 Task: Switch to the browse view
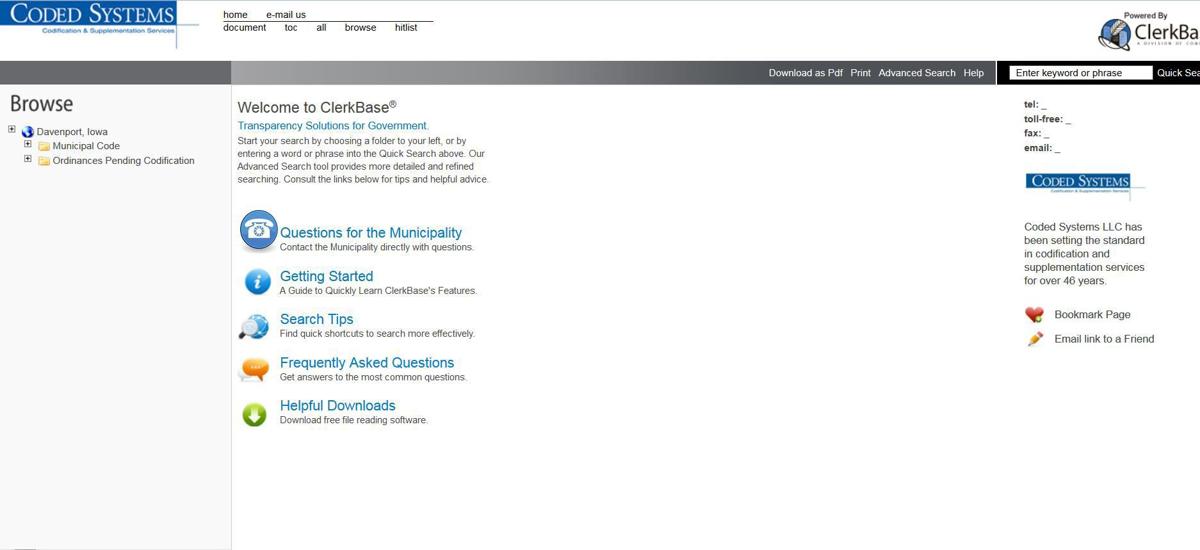click(360, 28)
